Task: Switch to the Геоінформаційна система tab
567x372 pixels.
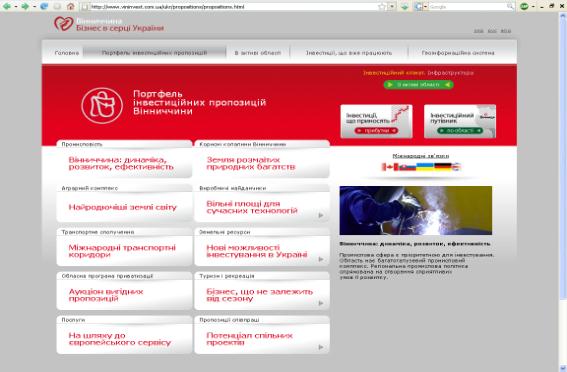Action: [x=458, y=53]
